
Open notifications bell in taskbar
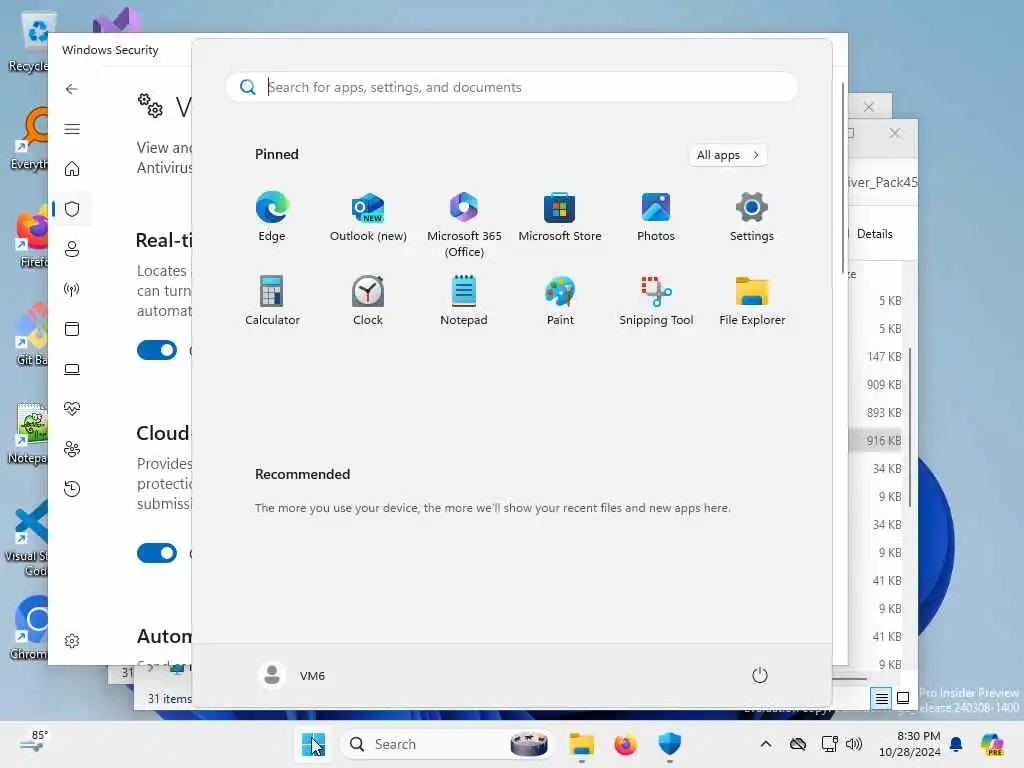(x=956, y=744)
